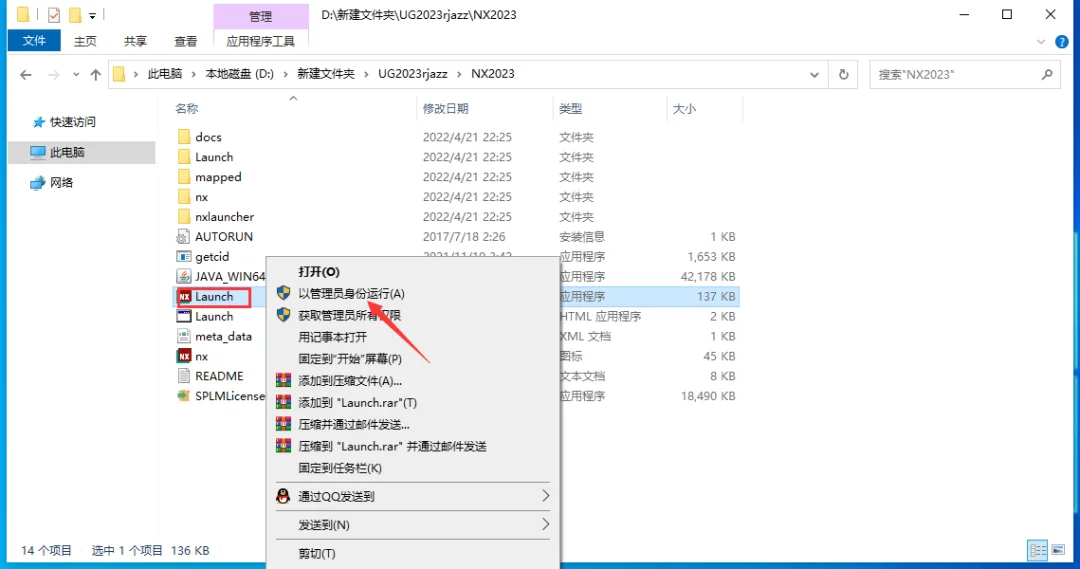Select the Launch NX application icon
Screen dimensions: 1080x569
coord(184,297)
